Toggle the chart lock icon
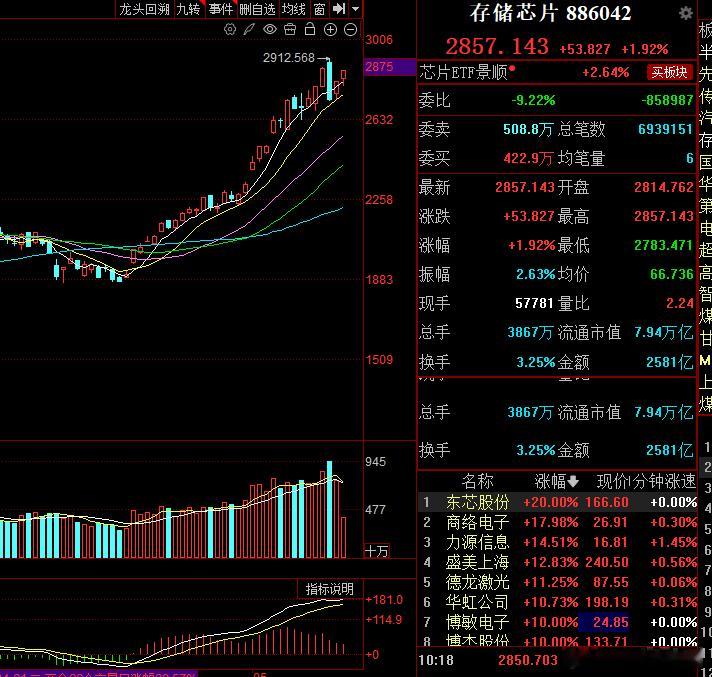Screen dimensions: 712x677 [x=310, y=29]
